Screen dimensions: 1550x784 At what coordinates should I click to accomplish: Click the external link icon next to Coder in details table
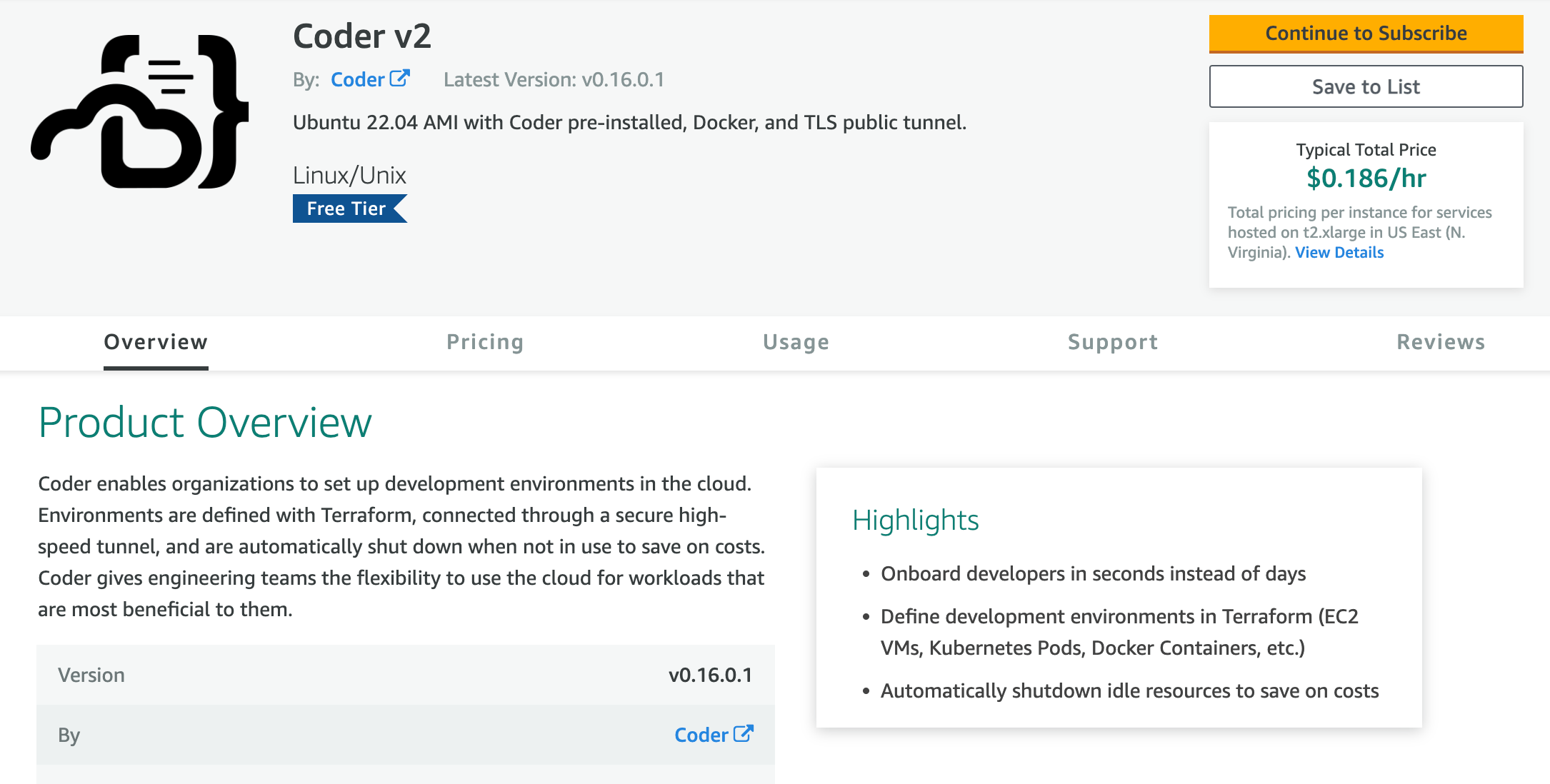[x=744, y=733]
